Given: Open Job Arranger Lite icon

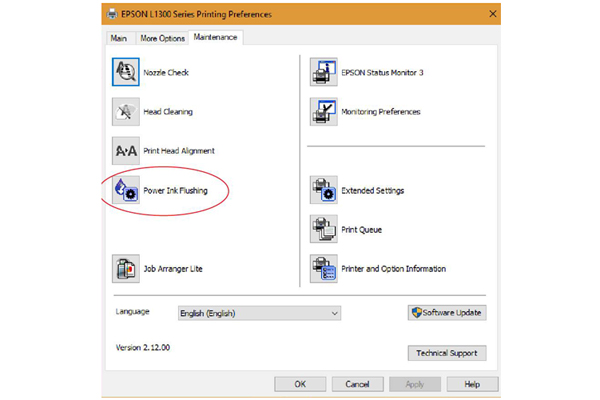Looking at the screenshot, I should [x=126, y=269].
